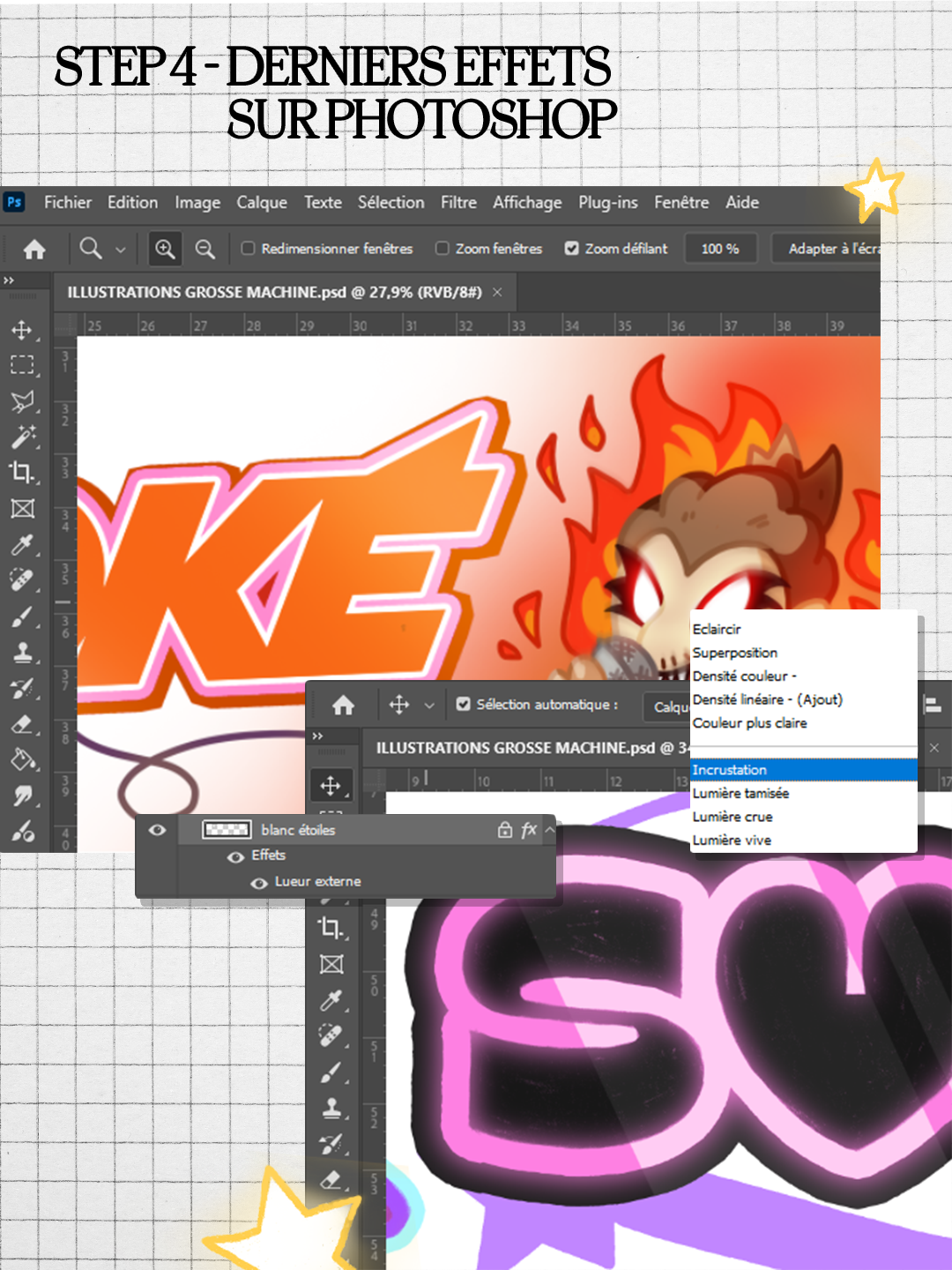This screenshot has width=952, height=1270.
Task: Select the Clone Stamp tool in the upper window toolbar
Action: click(x=22, y=653)
